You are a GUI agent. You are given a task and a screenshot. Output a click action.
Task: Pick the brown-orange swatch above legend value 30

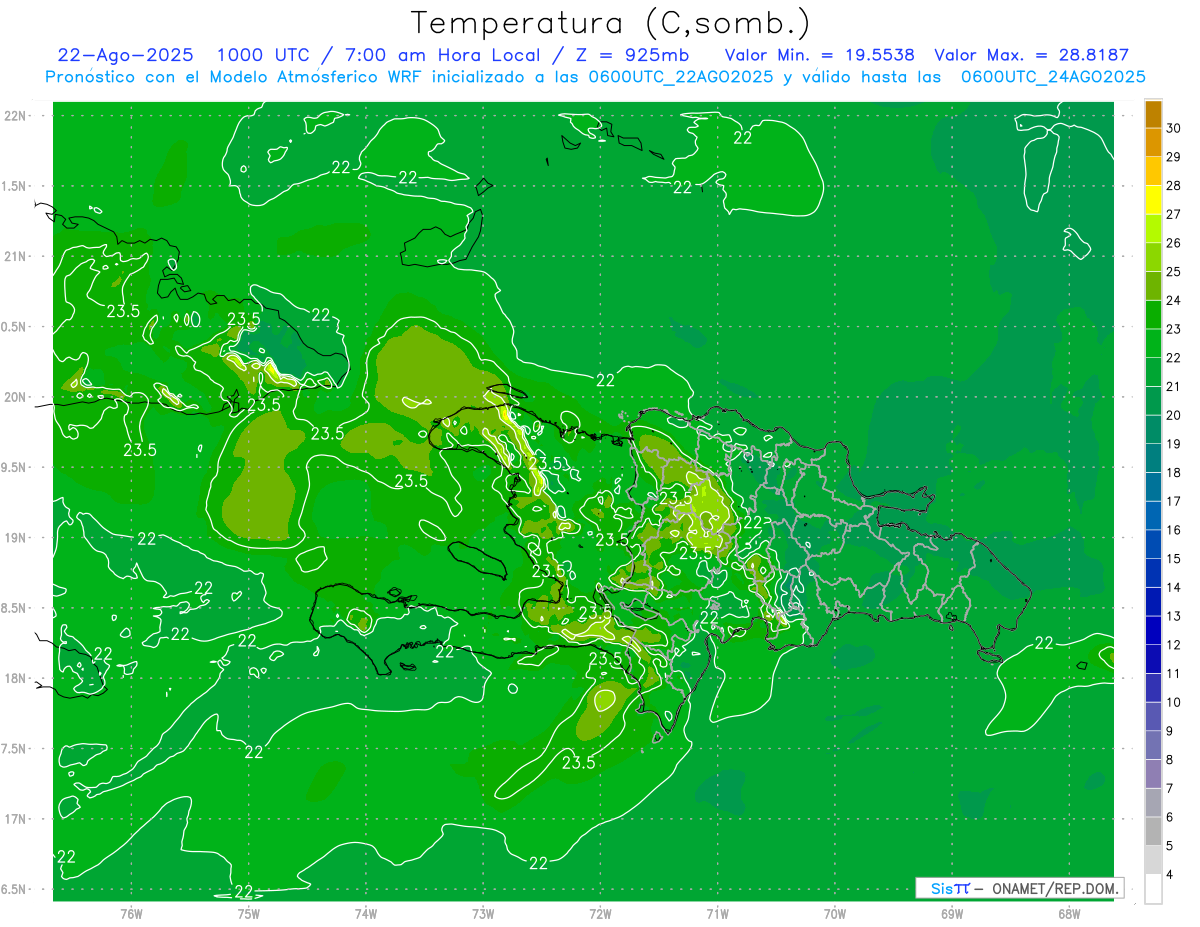1153,115
